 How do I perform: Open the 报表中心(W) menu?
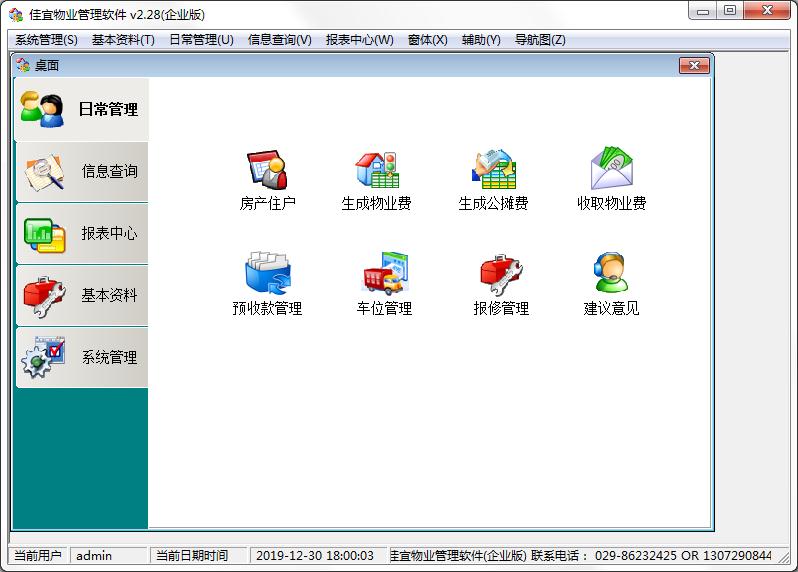[359, 40]
